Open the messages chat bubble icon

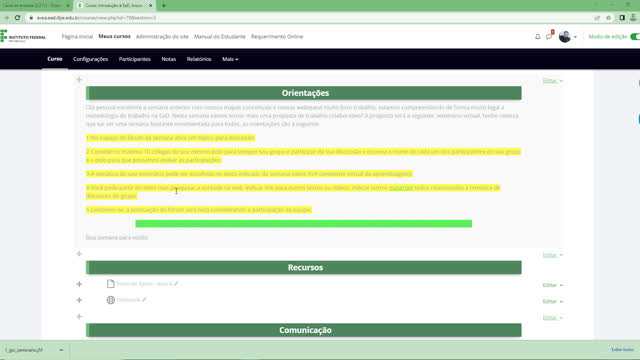click(549, 37)
